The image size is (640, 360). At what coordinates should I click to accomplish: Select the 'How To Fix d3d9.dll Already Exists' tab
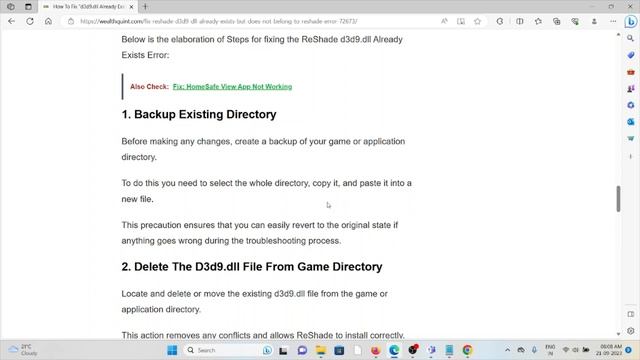[89, 7]
